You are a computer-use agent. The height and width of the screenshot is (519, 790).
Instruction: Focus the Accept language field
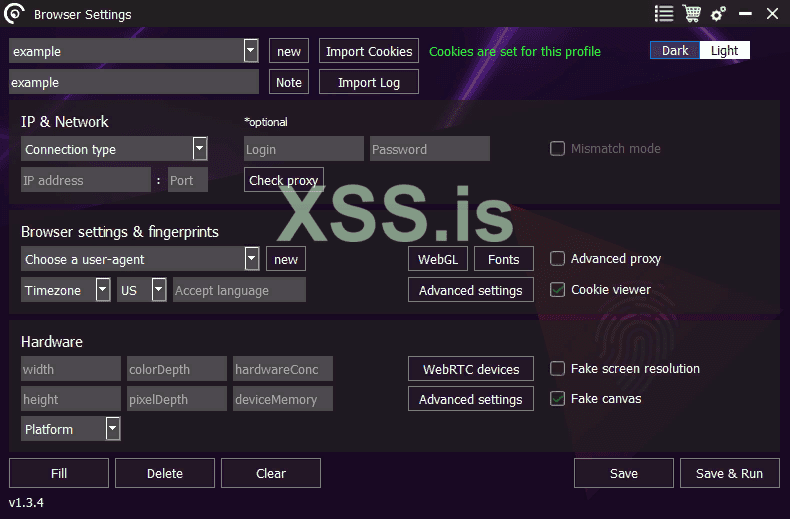239,290
